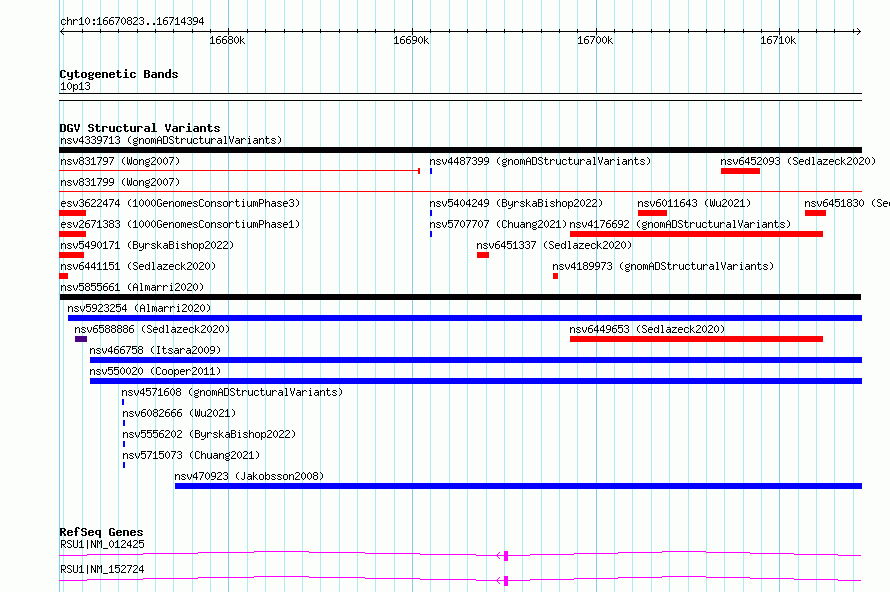
Task: Select red bar under nsv6452093
Action: point(740,171)
